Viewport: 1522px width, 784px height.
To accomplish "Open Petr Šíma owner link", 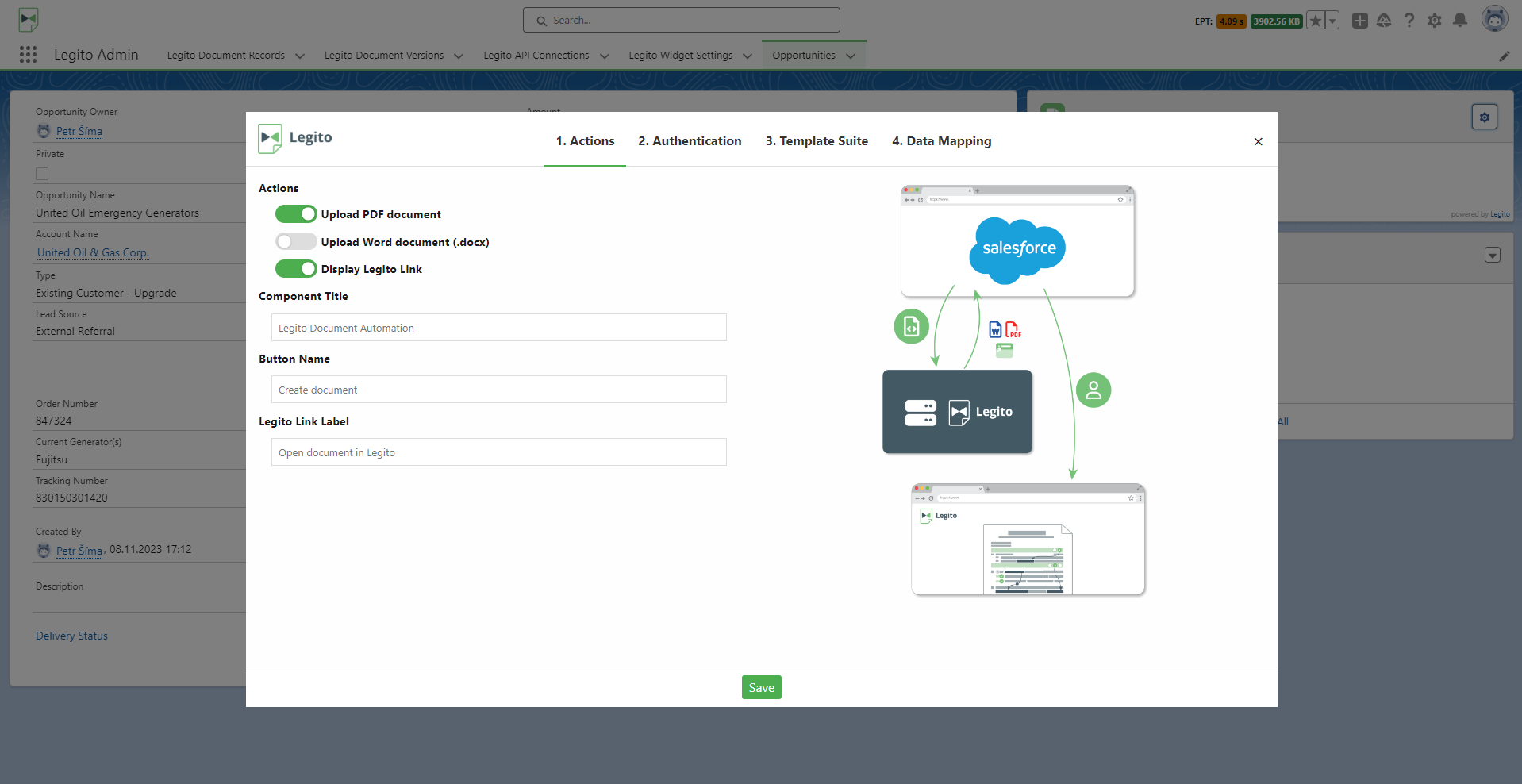I will coord(79,131).
